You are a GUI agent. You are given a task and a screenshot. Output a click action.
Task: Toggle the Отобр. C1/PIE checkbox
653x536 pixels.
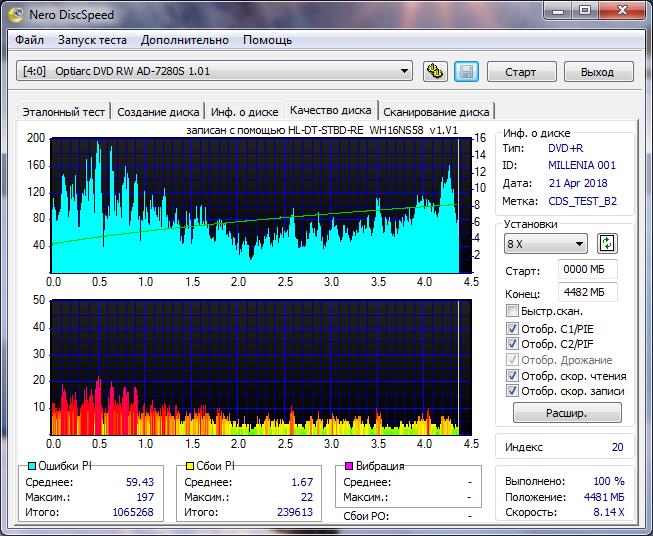coord(513,328)
